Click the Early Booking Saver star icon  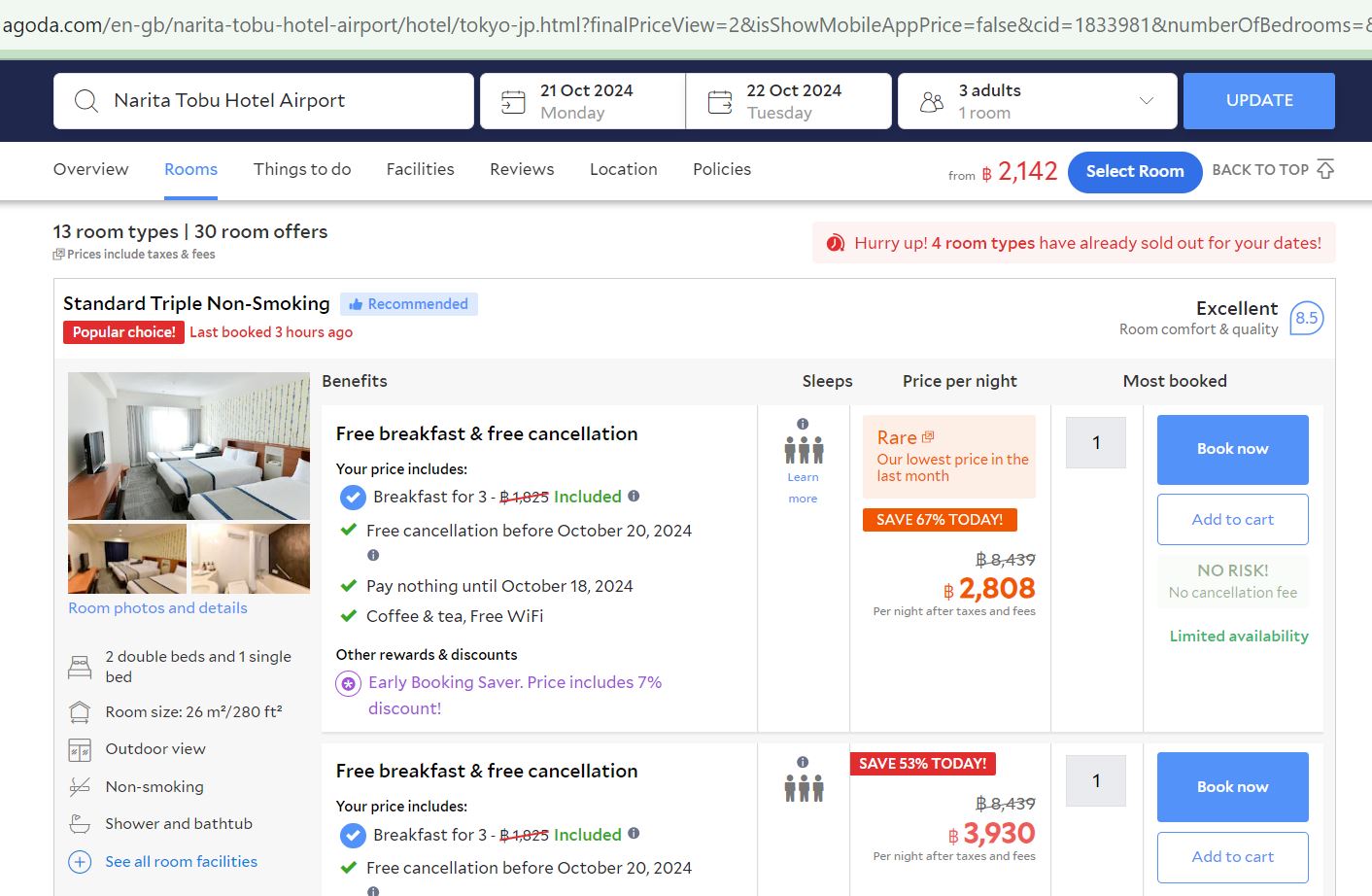tap(349, 684)
